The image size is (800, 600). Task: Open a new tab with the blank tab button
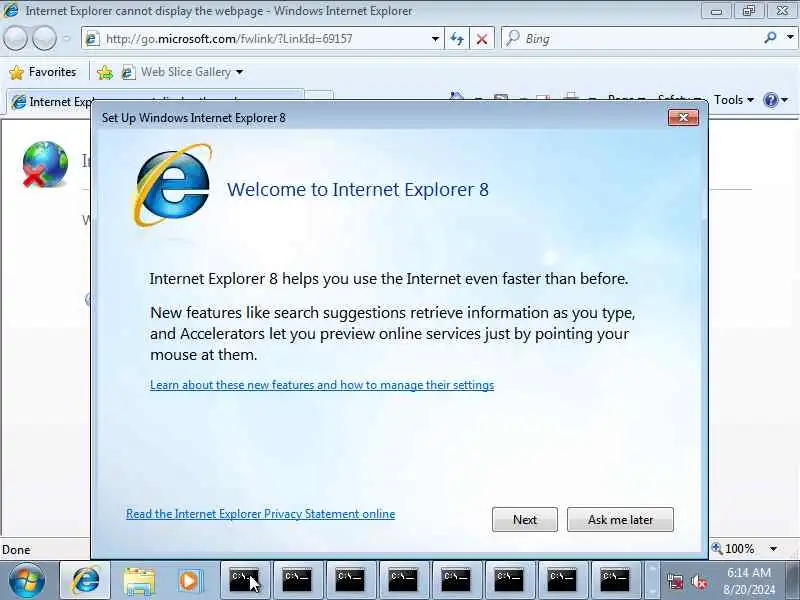(319, 96)
